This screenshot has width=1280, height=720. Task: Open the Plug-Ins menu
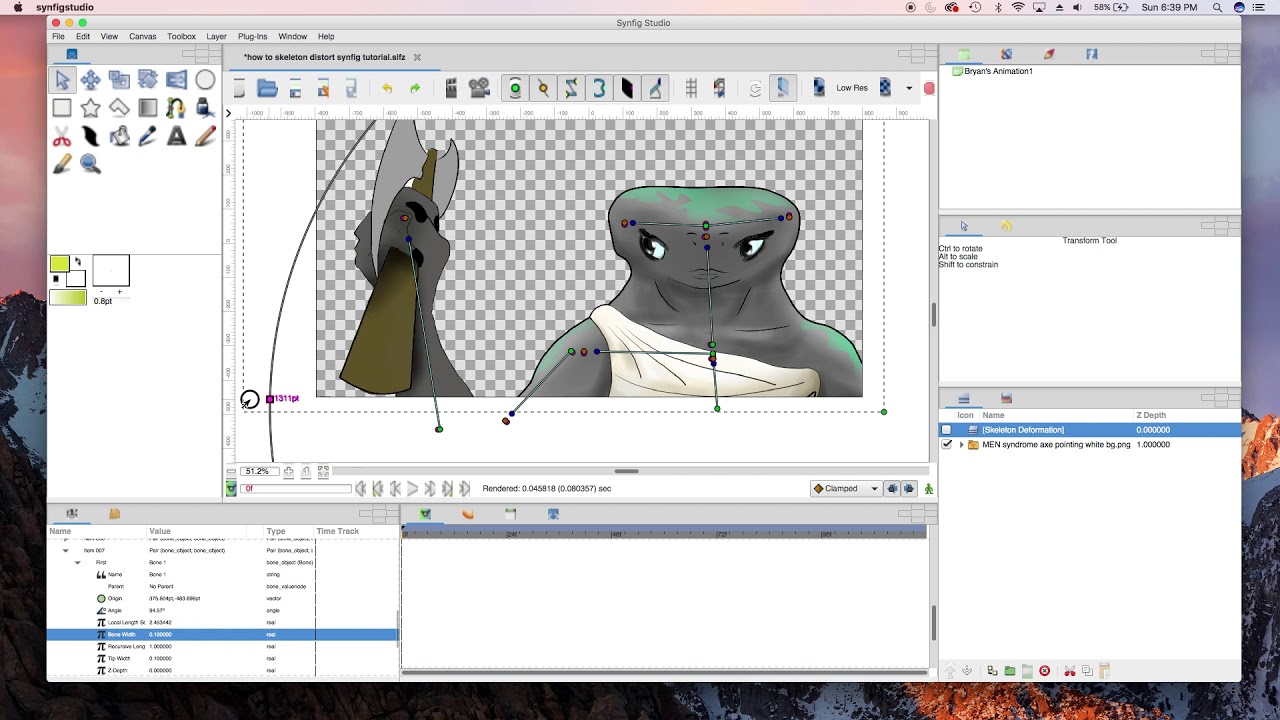pos(252,36)
